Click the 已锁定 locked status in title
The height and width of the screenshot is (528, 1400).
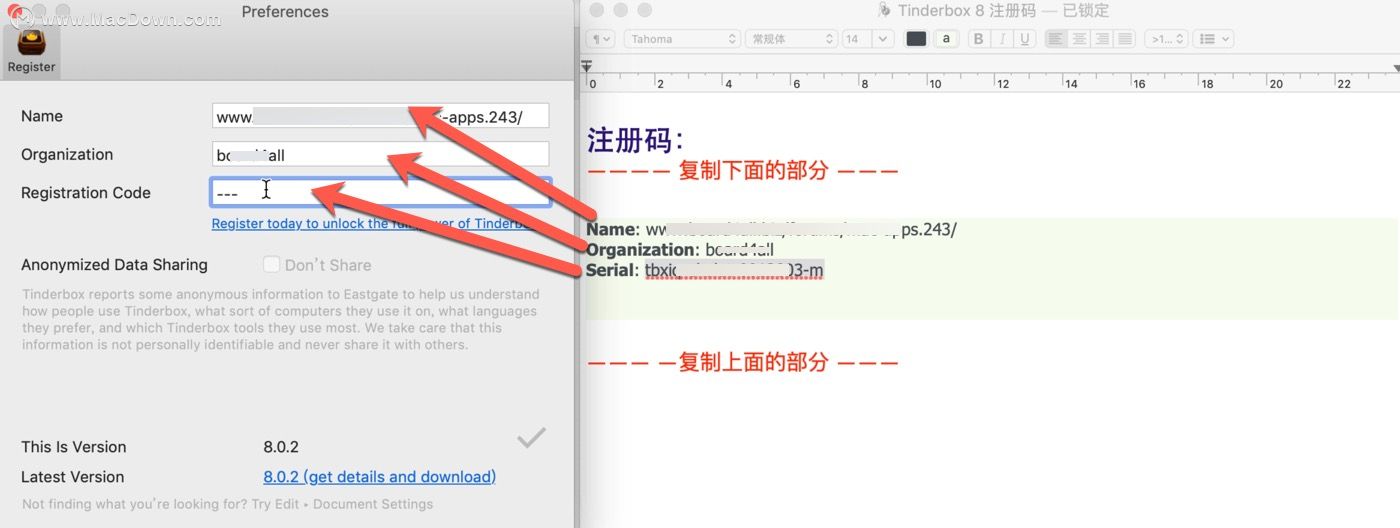1086,11
